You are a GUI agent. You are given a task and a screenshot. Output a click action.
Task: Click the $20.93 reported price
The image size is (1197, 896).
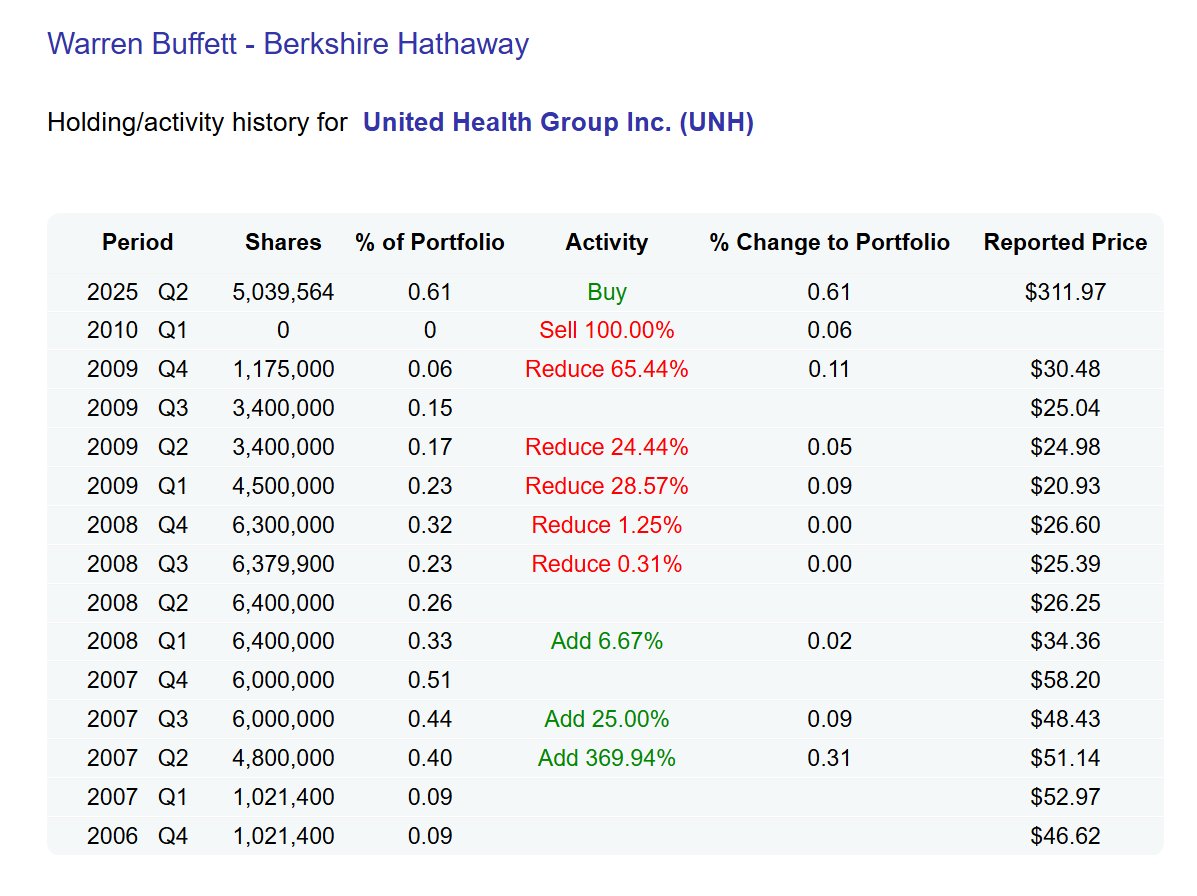click(x=1065, y=486)
